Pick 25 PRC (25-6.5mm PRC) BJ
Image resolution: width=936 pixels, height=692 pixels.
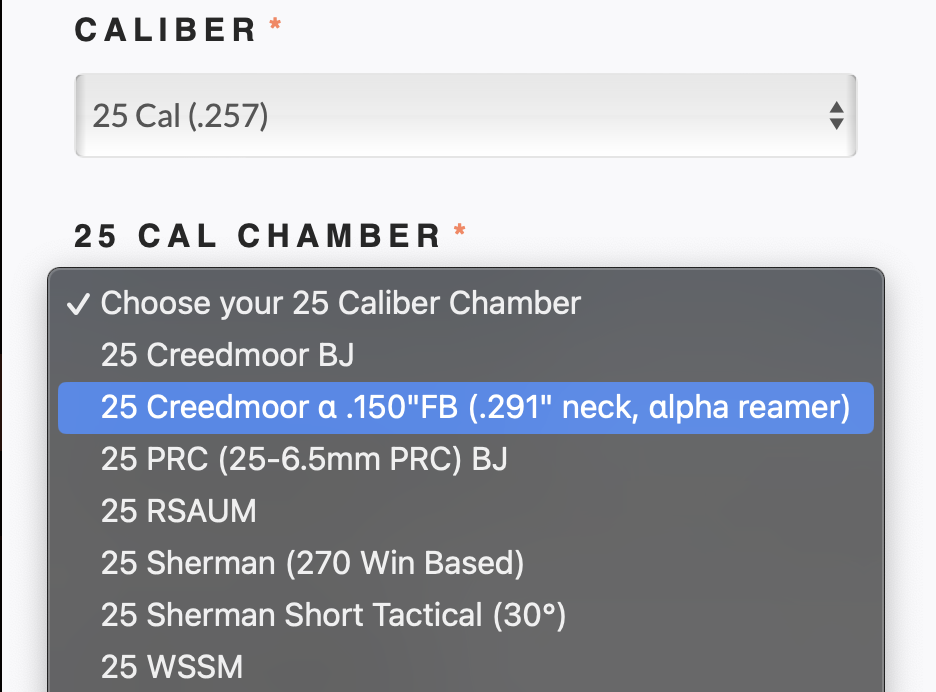point(304,459)
